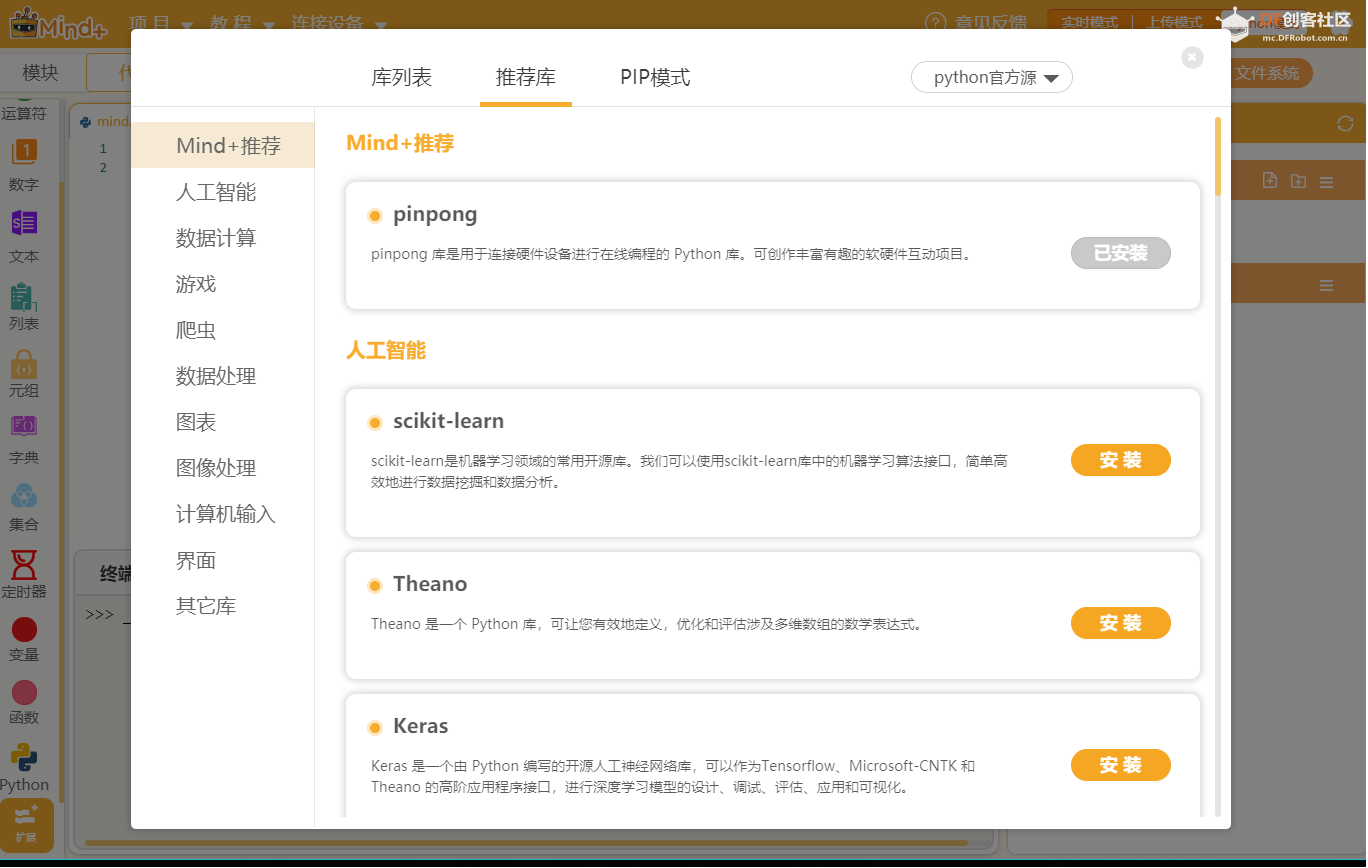This screenshot has height=868, width=1368.
Task: Switch to the PIP模式 tab
Action: tap(655, 77)
